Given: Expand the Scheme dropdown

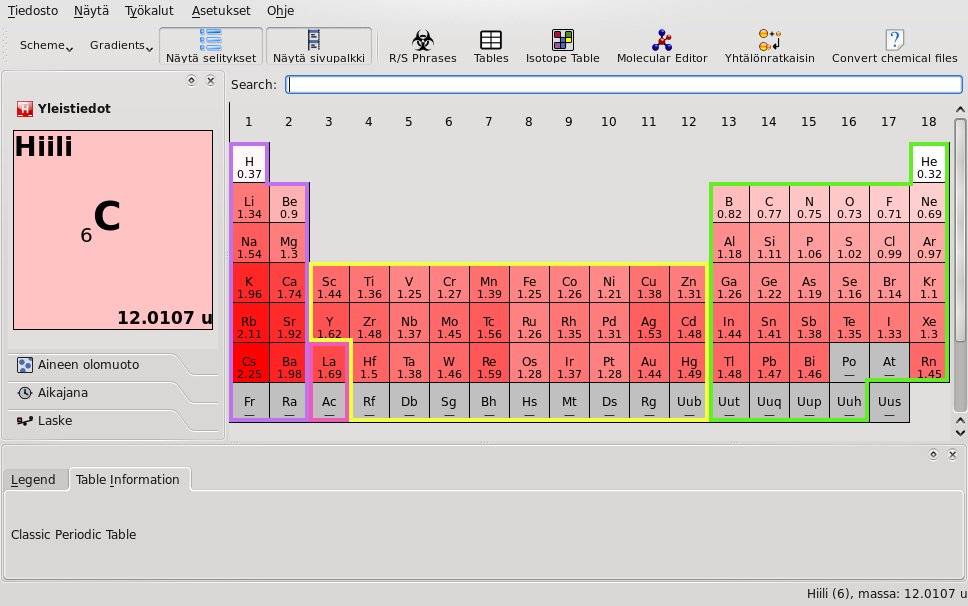Looking at the screenshot, I should pyautogui.click(x=46, y=46).
